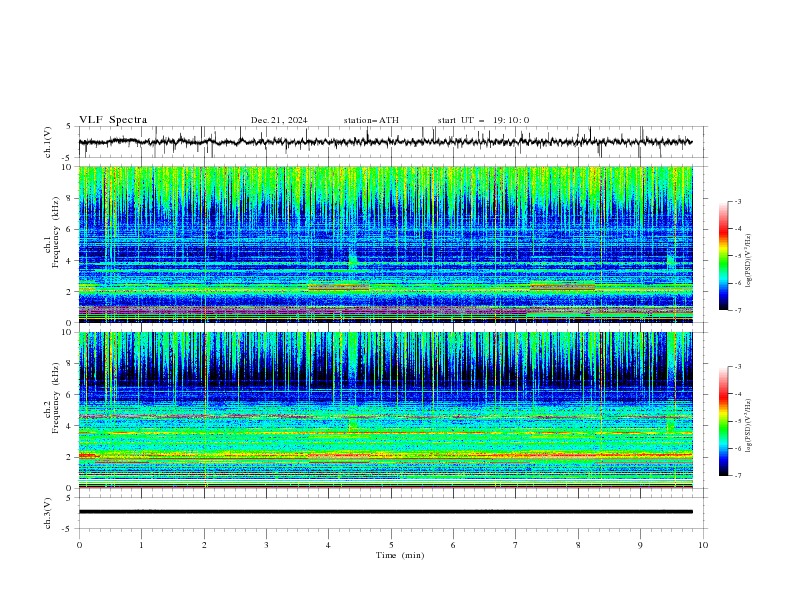
Task: Click the "station=ATH" header label
Action: (371, 120)
